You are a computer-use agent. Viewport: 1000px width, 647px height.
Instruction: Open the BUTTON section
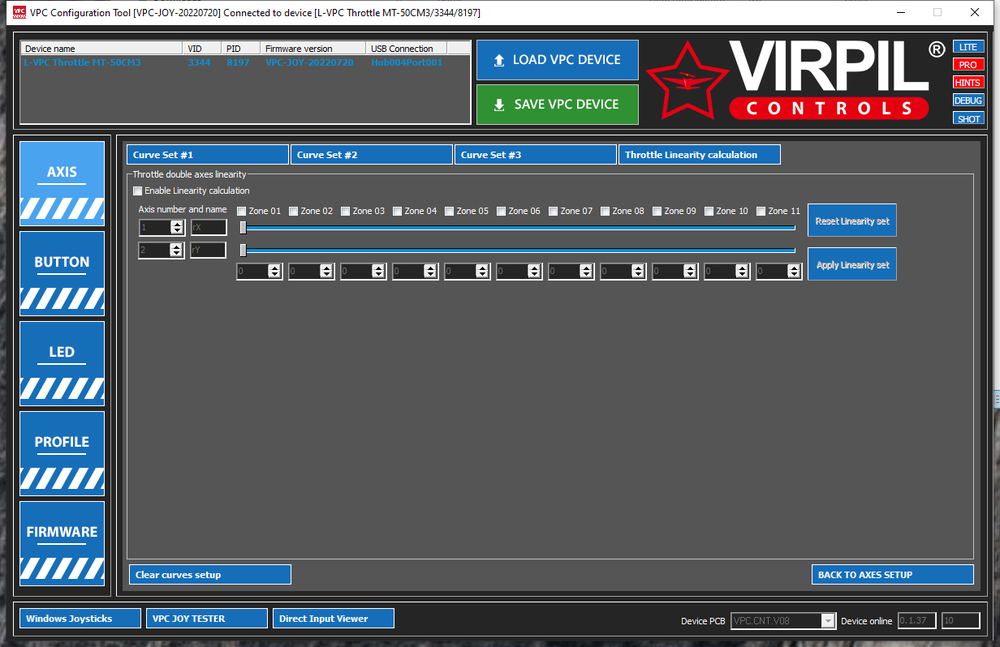tap(62, 274)
